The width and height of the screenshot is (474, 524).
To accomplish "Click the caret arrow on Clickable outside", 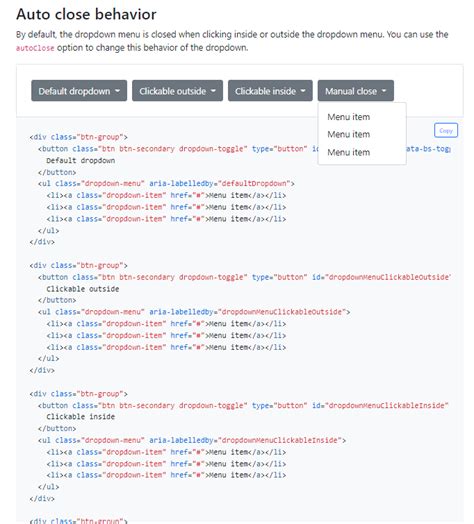I will click(213, 91).
